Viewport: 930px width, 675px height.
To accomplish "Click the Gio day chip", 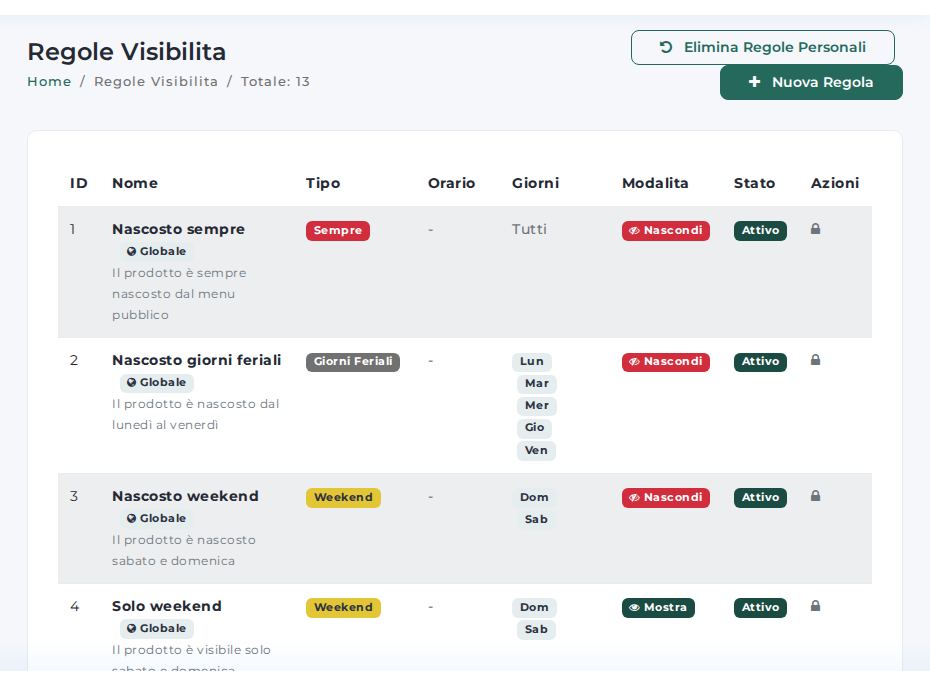I will pos(534,428).
